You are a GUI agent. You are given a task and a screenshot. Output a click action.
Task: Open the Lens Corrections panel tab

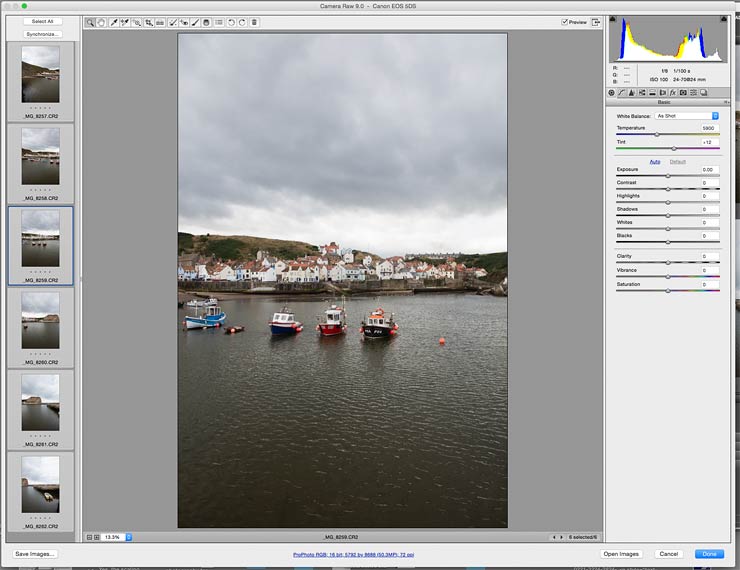coord(663,93)
